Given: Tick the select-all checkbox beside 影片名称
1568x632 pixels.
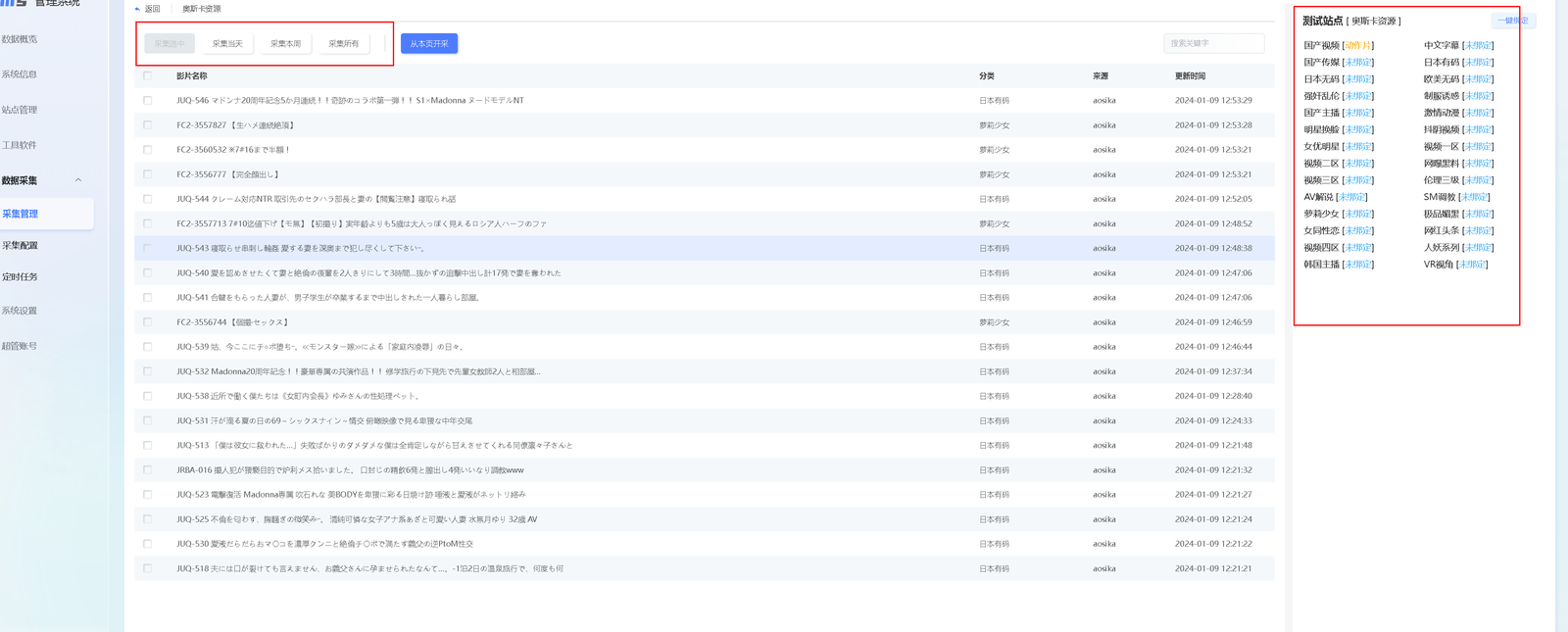Looking at the screenshot, I should [x=148, y=75].
